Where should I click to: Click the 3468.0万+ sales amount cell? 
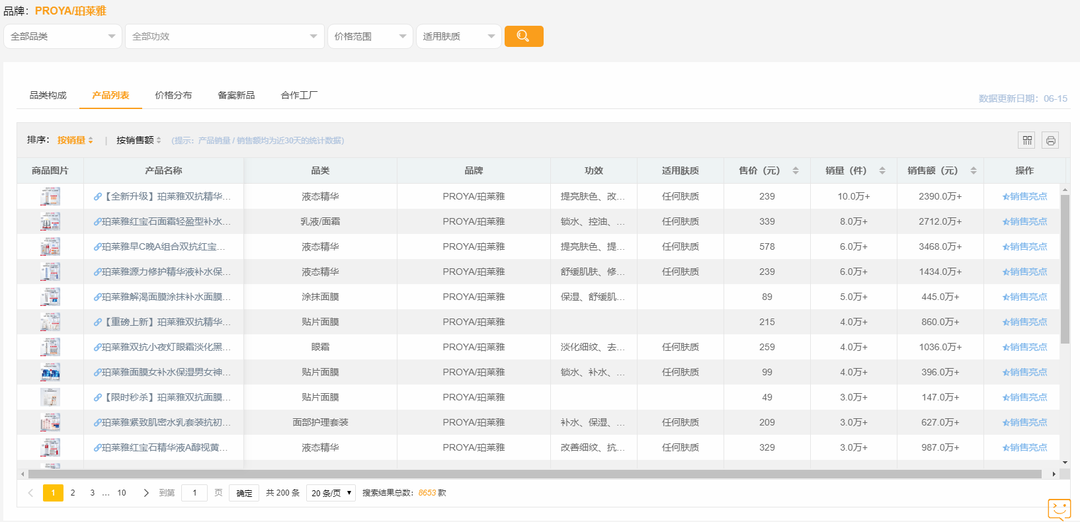tap(940, 247)
